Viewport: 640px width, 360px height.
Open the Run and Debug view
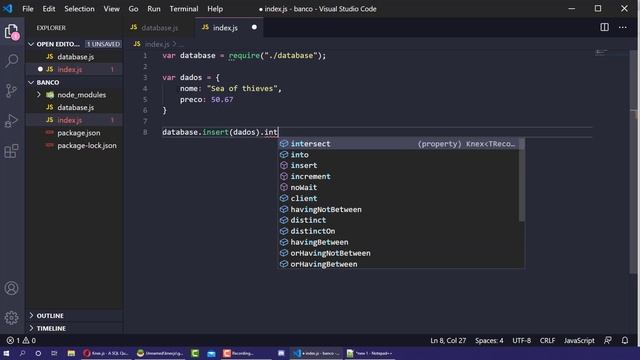click(x=11, y=120)
